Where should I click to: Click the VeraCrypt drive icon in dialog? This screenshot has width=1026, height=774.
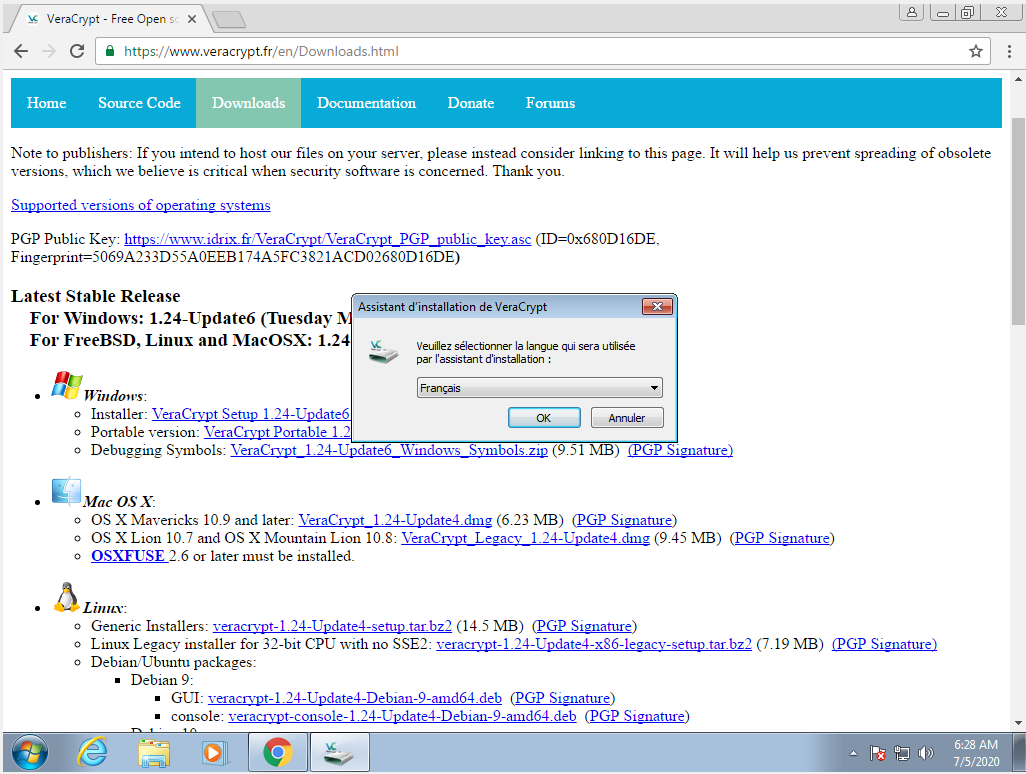383,351
